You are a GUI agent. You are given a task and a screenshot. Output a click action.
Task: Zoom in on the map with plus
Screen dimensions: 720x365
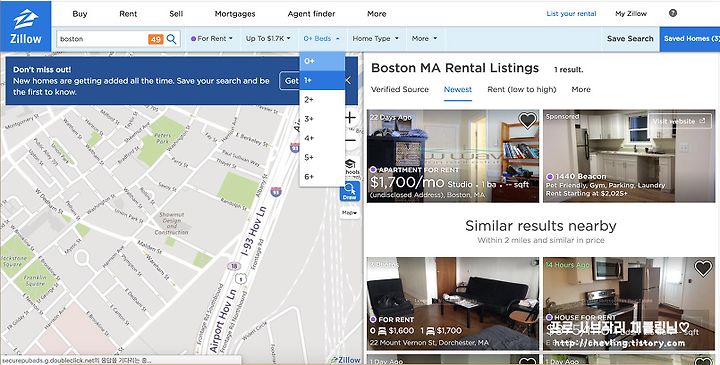[x=350, y=118]
